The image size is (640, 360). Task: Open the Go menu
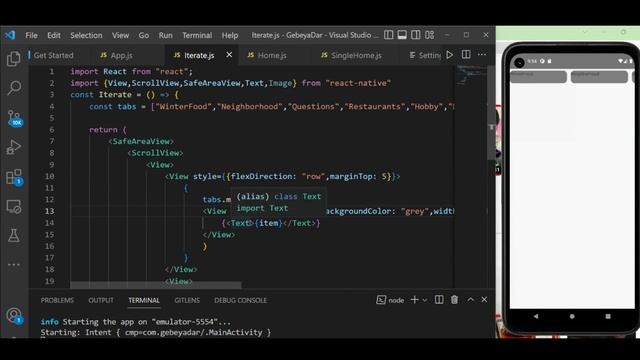(x=144, y=36)
